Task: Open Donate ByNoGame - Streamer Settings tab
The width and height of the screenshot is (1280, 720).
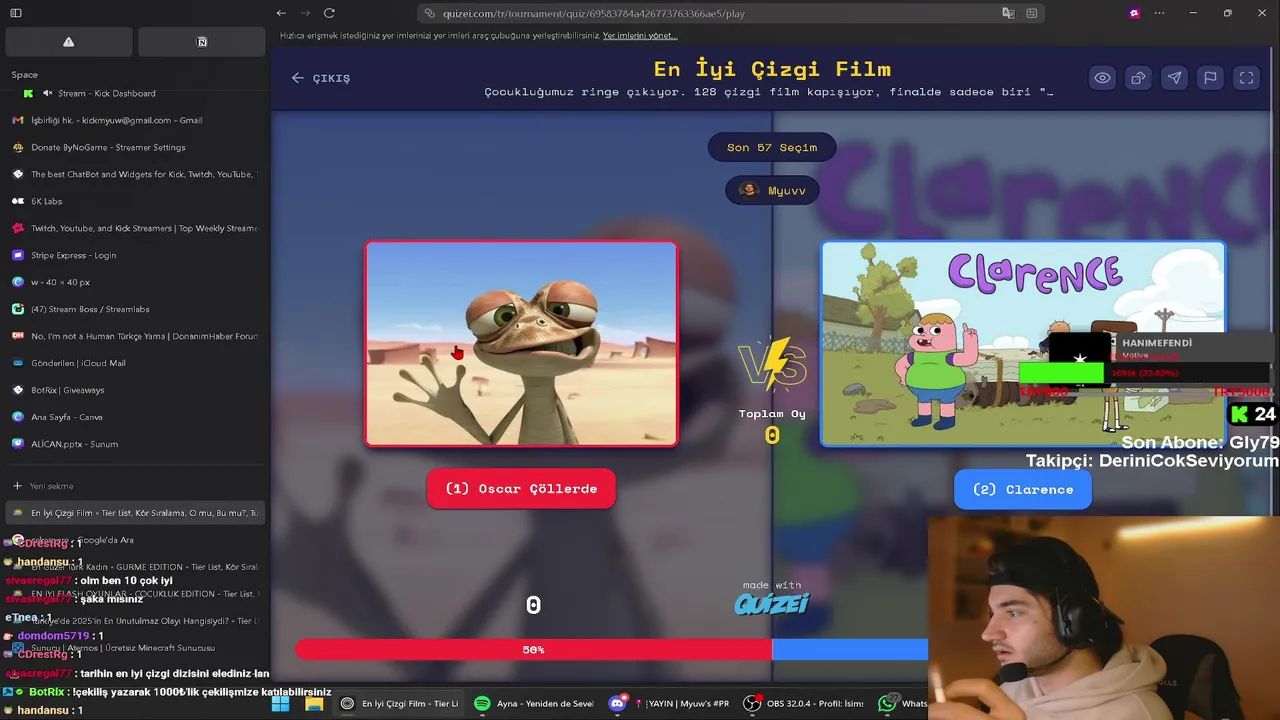Action: click(x=135, y=147)
